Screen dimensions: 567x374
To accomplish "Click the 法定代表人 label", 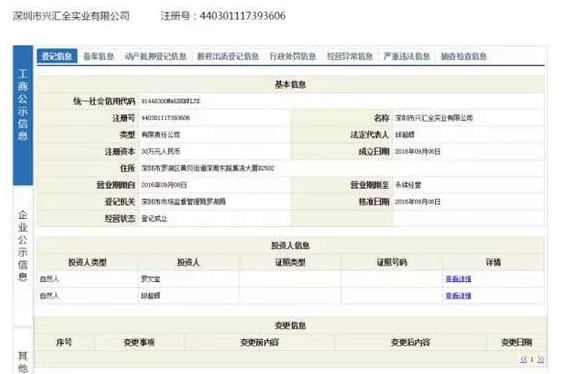I will [369, 135].
